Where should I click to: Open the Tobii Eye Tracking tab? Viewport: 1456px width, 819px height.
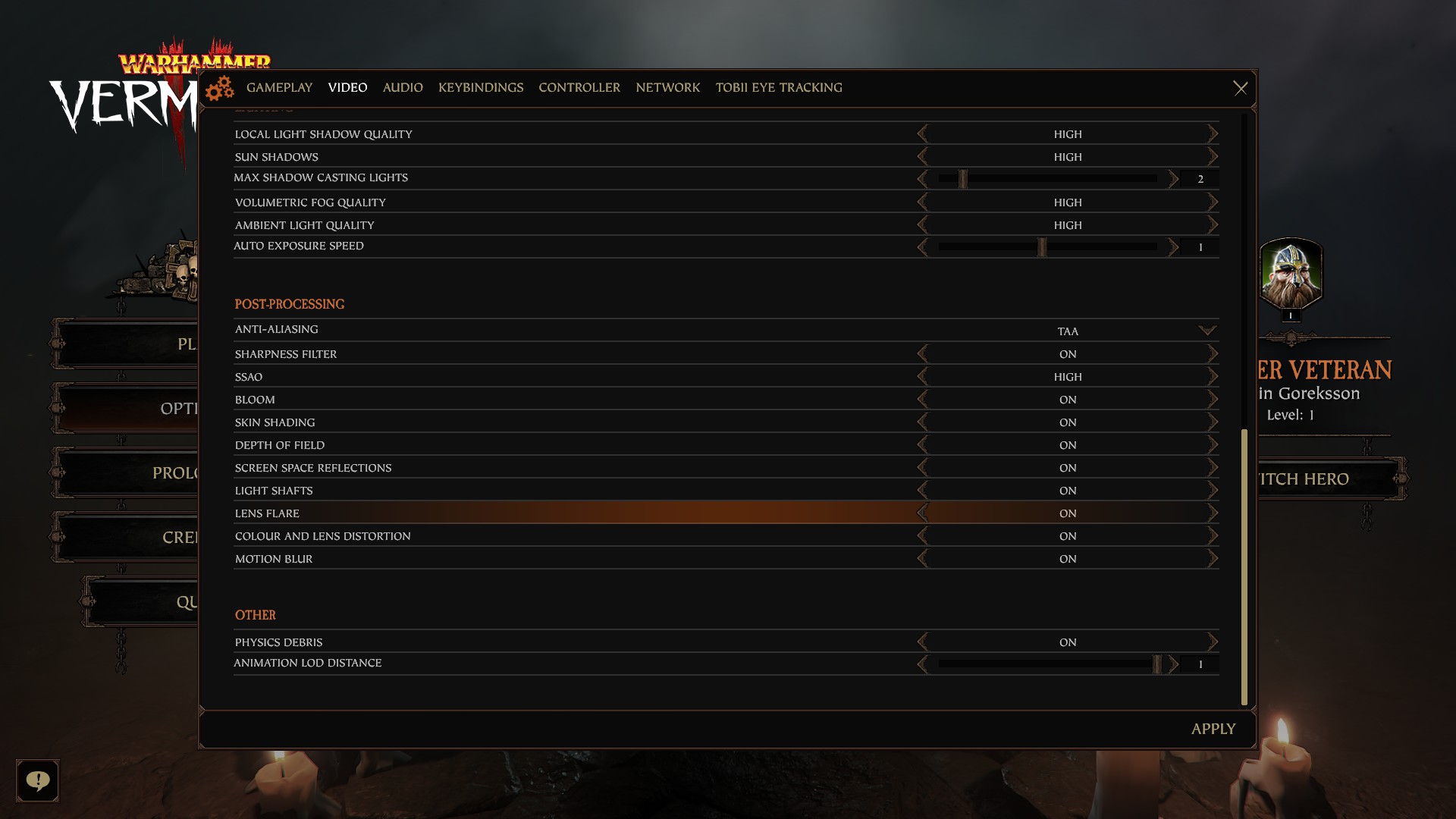click(x=779, y=88)
